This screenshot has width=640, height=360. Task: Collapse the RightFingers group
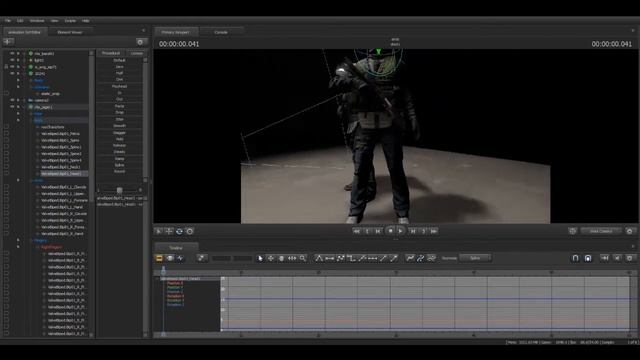(18, 247)
